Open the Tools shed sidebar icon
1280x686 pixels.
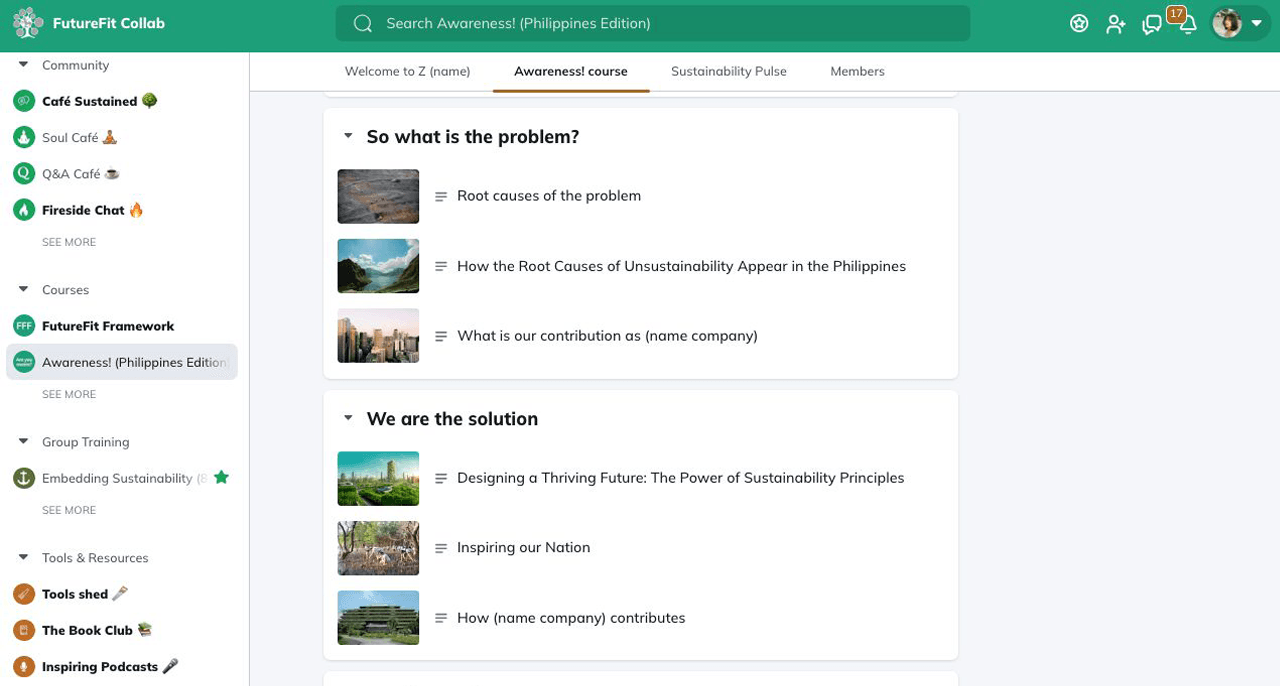tap(24, 594)
